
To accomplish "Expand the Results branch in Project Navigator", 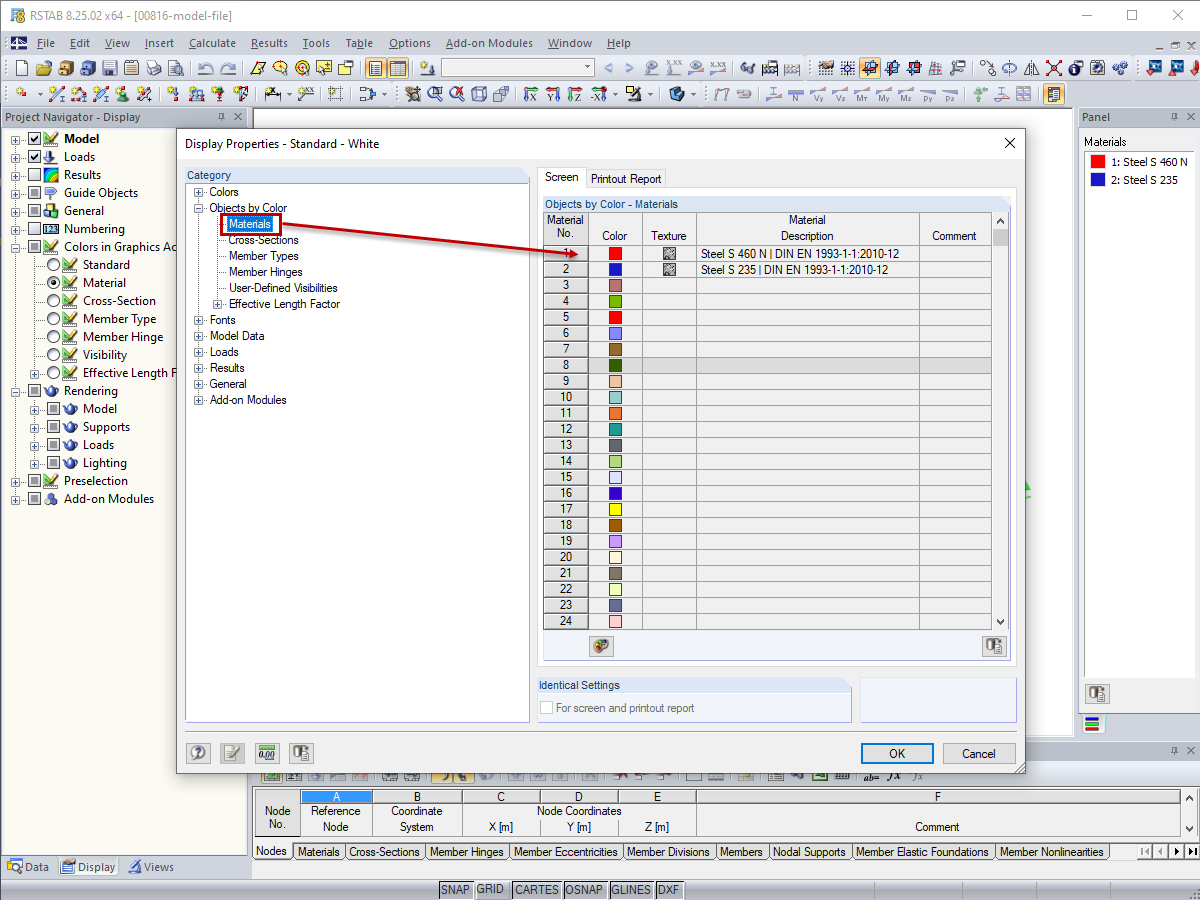I will tap(15, 174).
